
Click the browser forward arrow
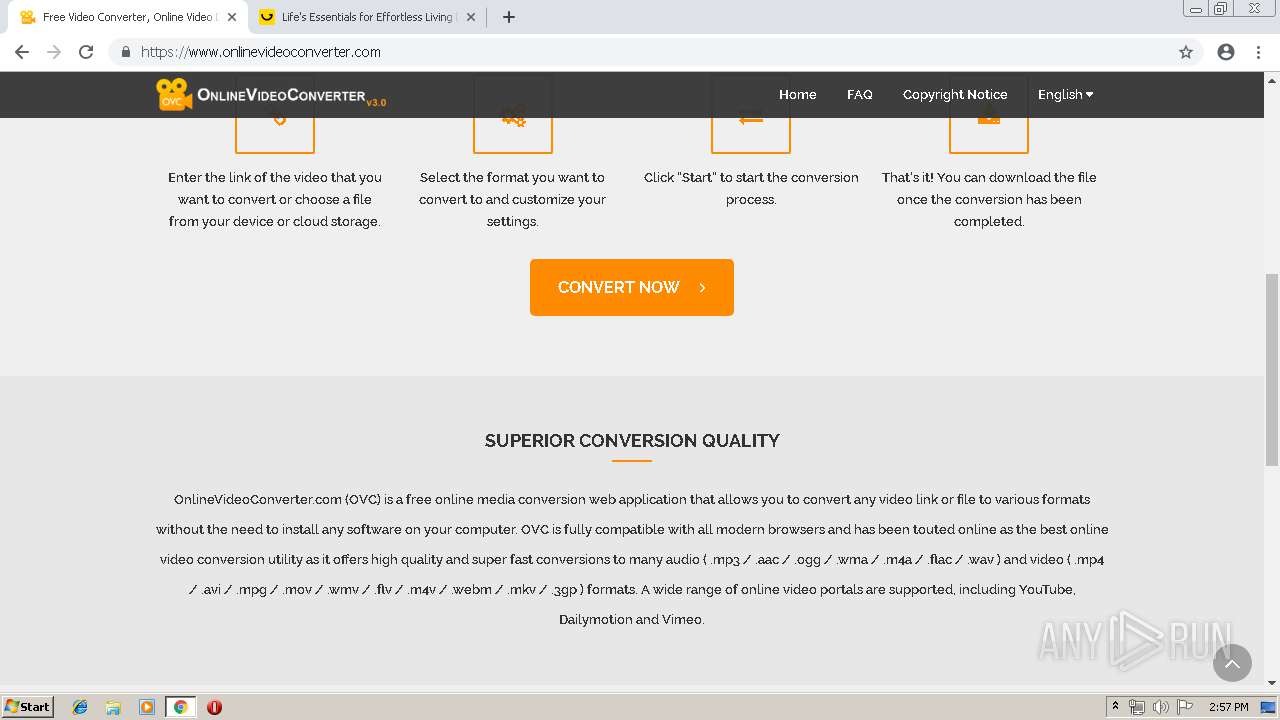click(54, 52)
